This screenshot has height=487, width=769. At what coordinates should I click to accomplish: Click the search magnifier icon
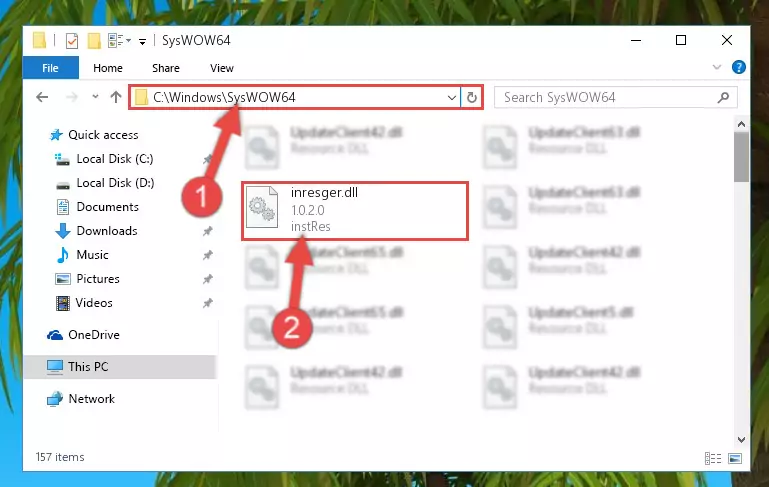pyautogui.click(x=723, y=97)
